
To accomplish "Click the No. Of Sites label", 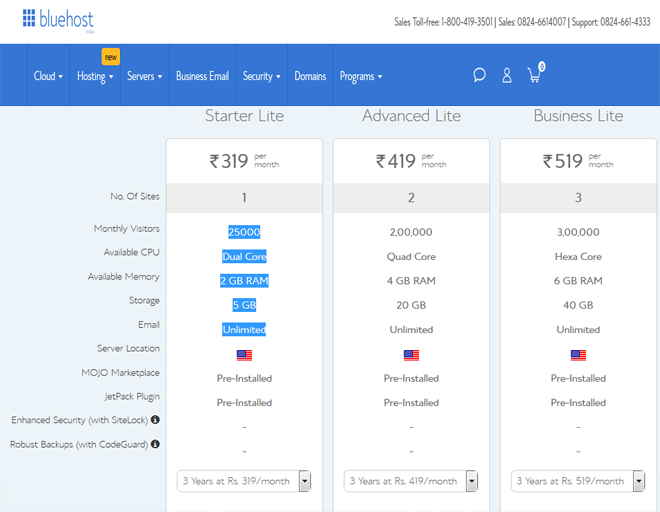I will point(135,196).
